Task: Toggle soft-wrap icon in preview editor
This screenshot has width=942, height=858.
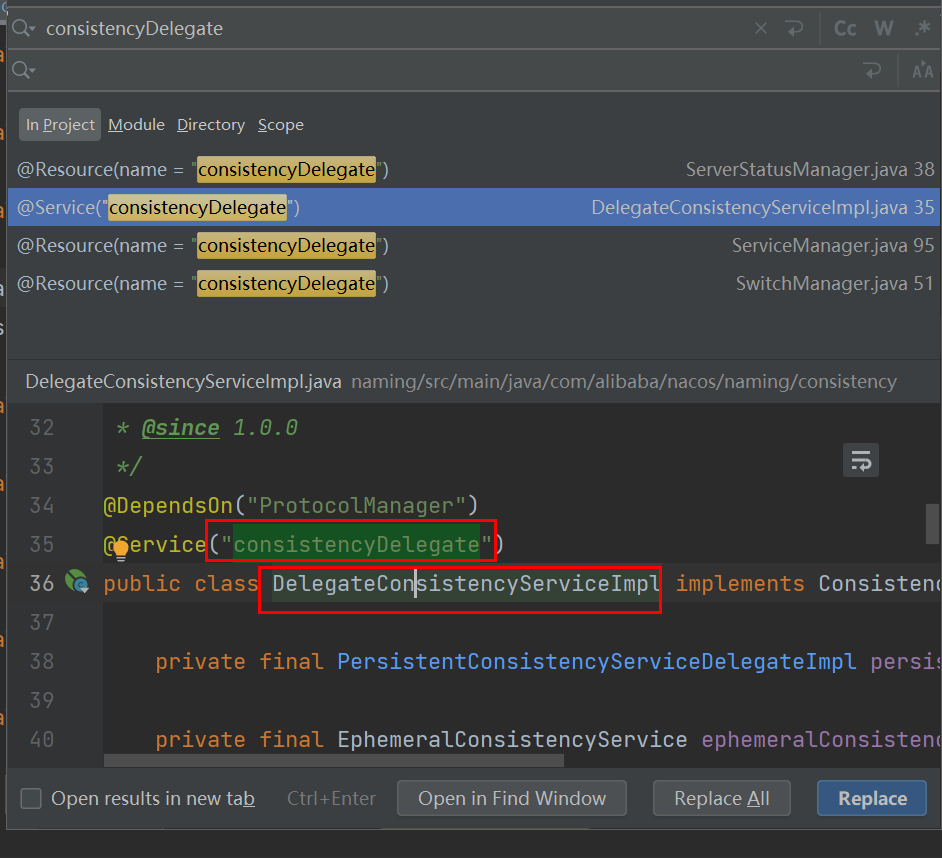Action: click(861, 460)
